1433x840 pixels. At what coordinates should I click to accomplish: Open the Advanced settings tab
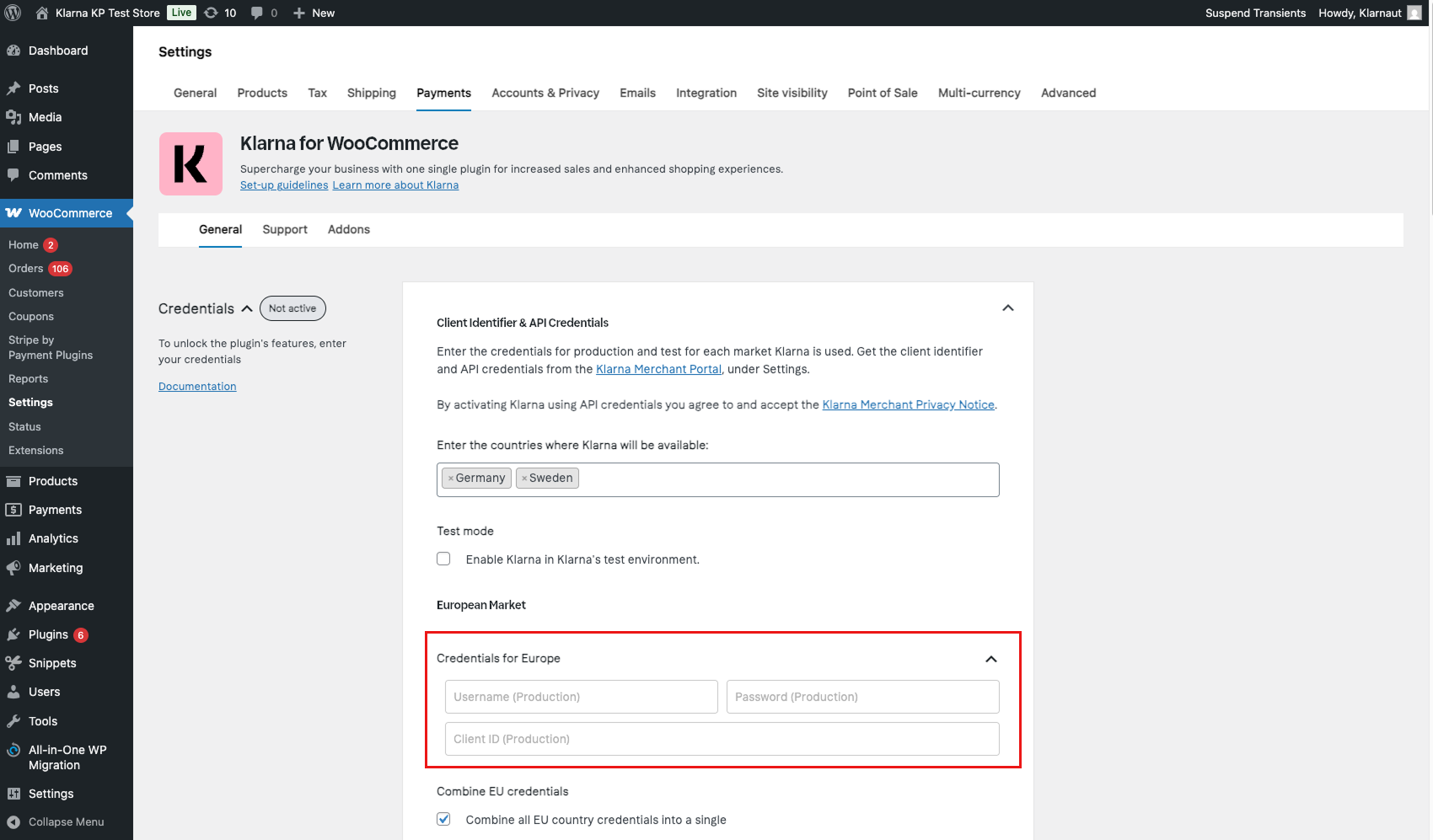1068,93
